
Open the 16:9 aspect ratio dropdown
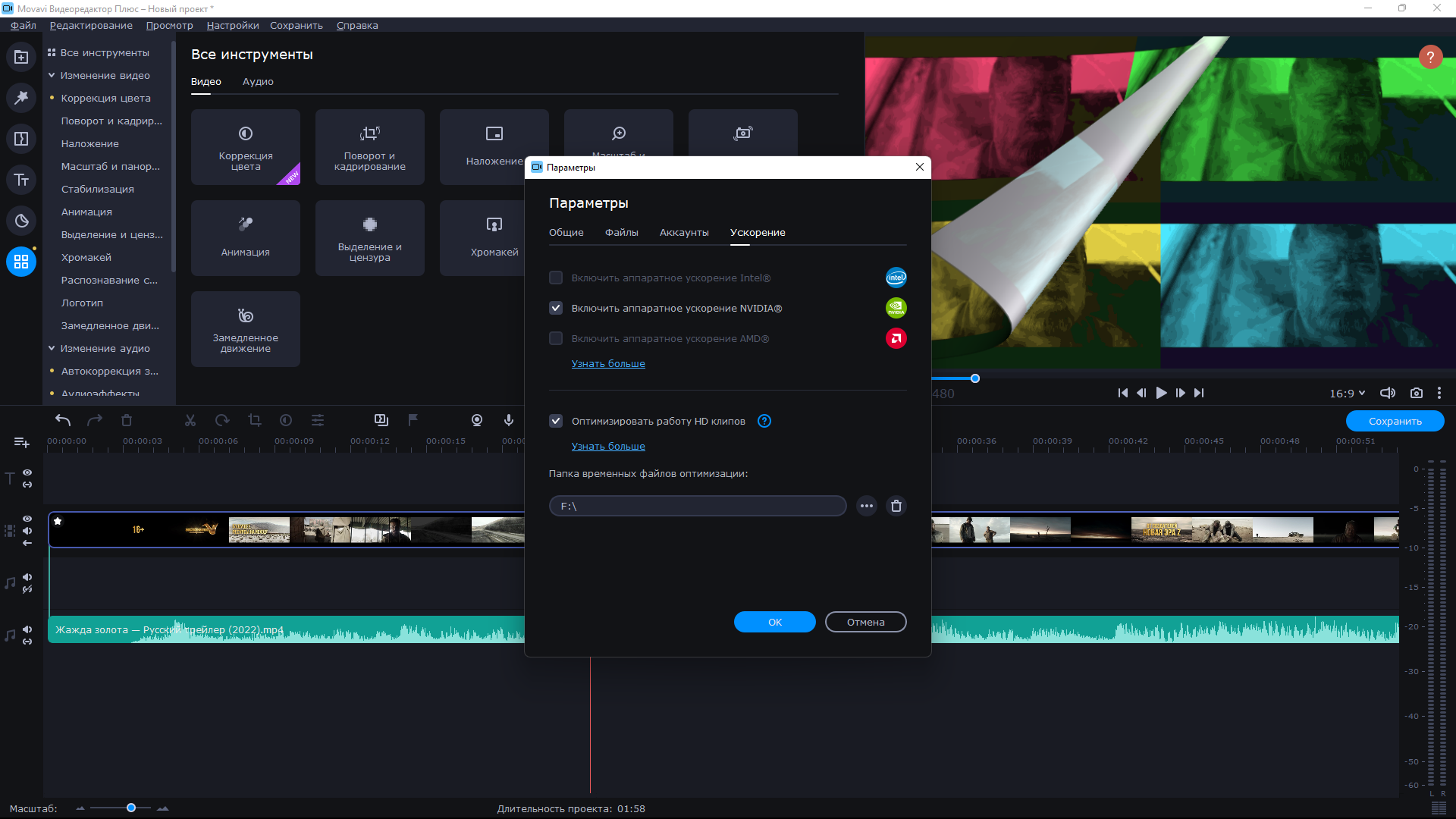[1347, 393]
